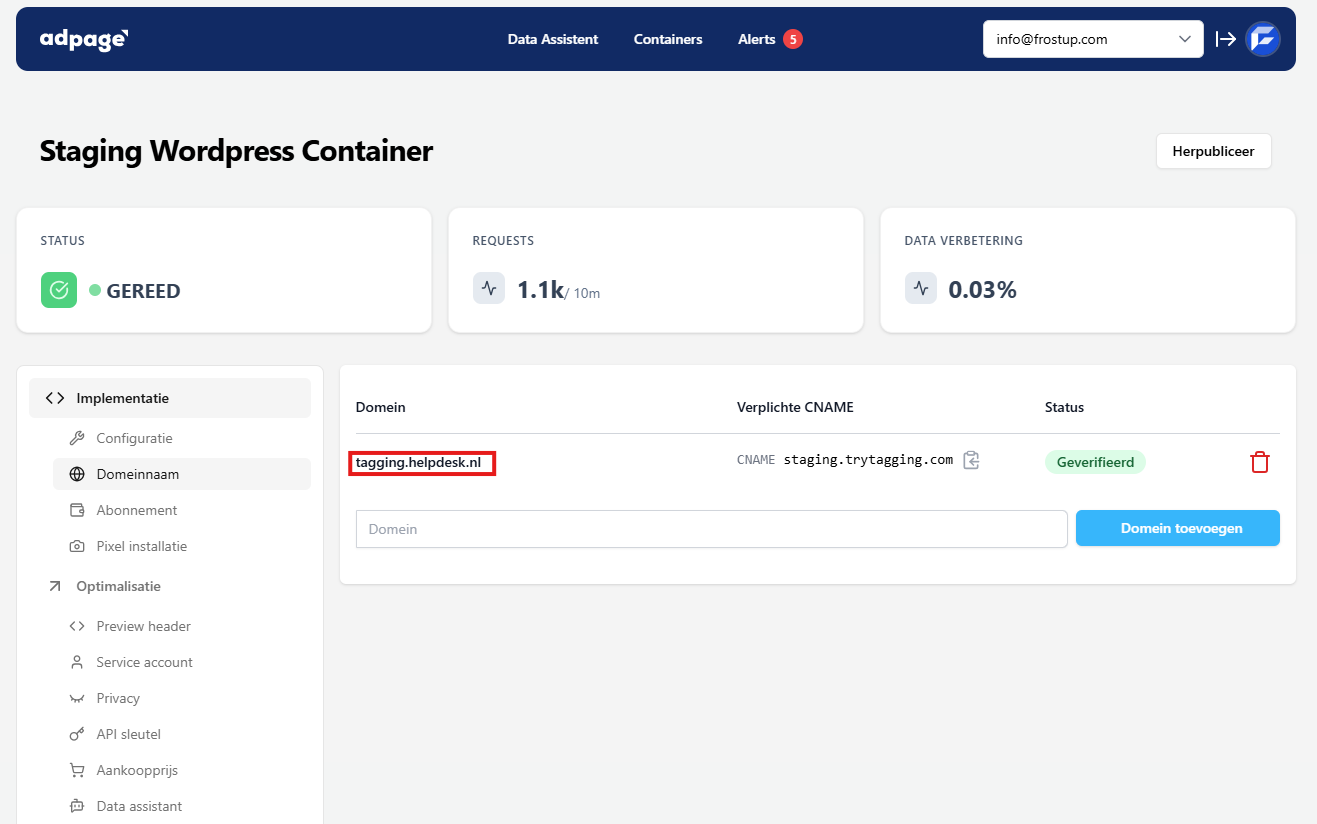Open Configuratie in the sidebar

tap(134, 438)
